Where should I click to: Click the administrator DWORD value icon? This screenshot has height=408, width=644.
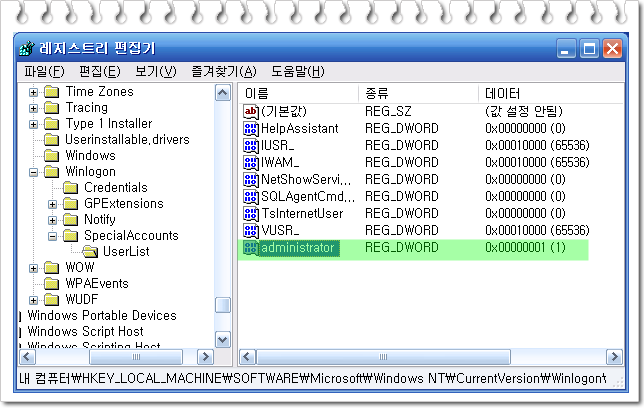pyautogui.click(x=251, y=248)
